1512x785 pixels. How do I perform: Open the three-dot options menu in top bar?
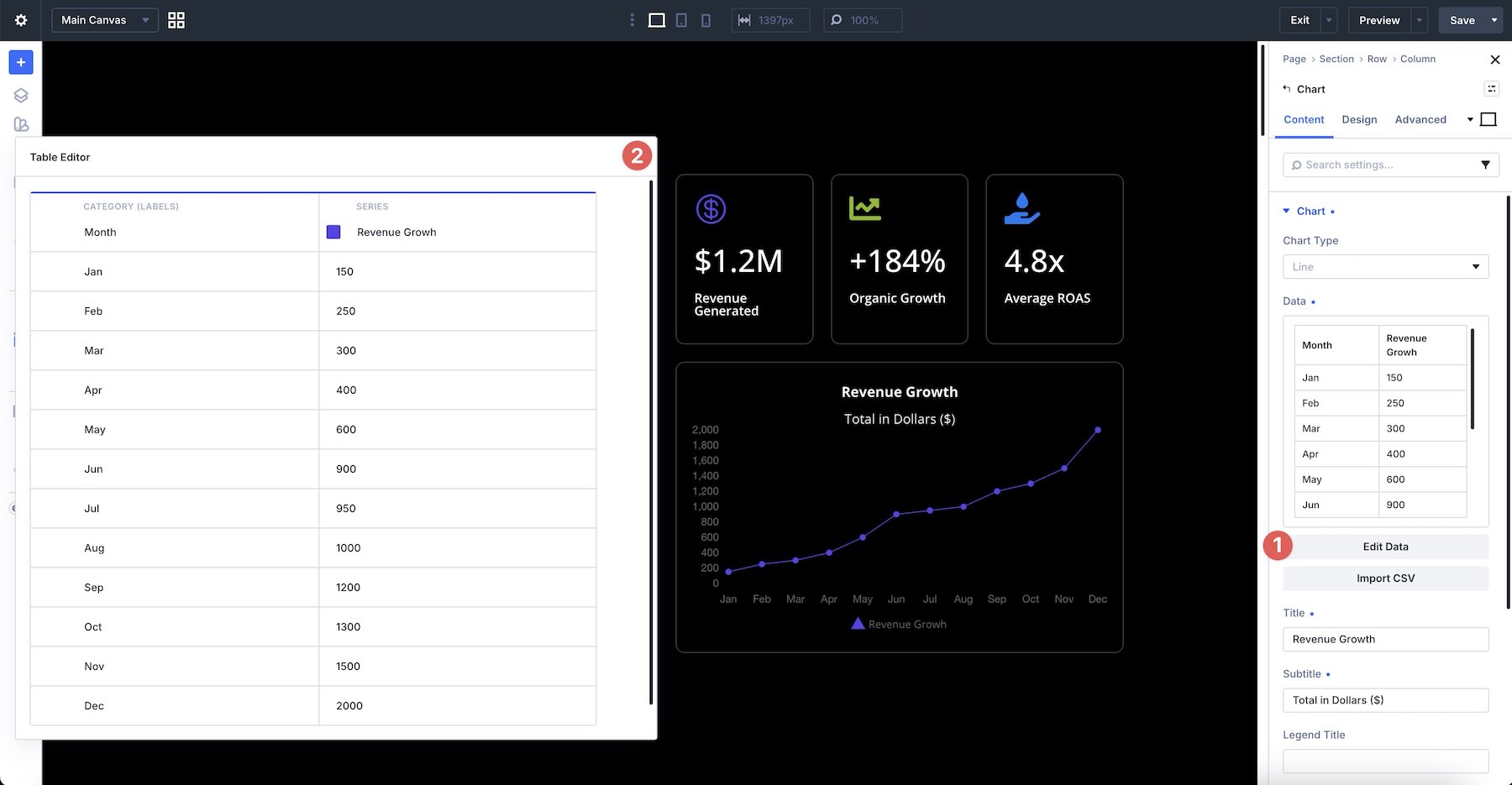click(632, 20)
